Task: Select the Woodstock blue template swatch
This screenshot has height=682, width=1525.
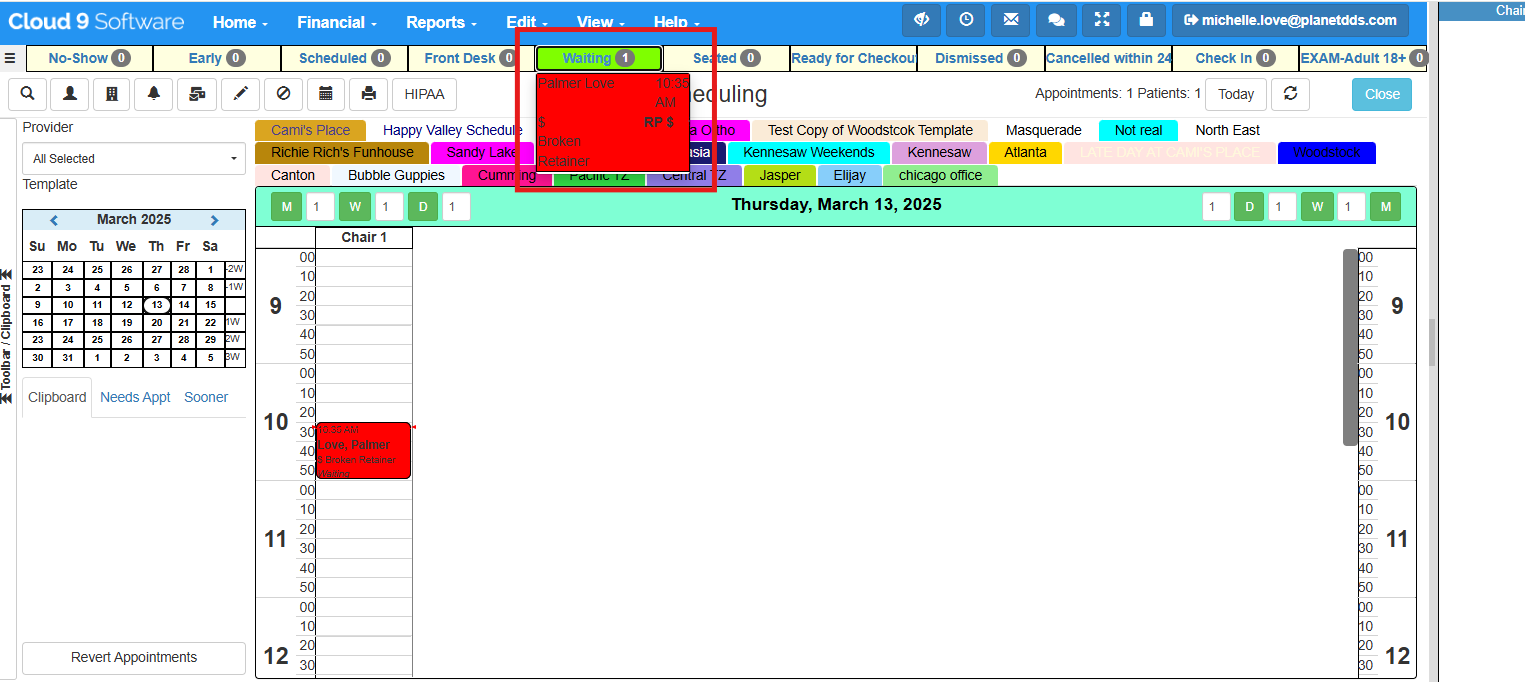Action: (1327, 153)
